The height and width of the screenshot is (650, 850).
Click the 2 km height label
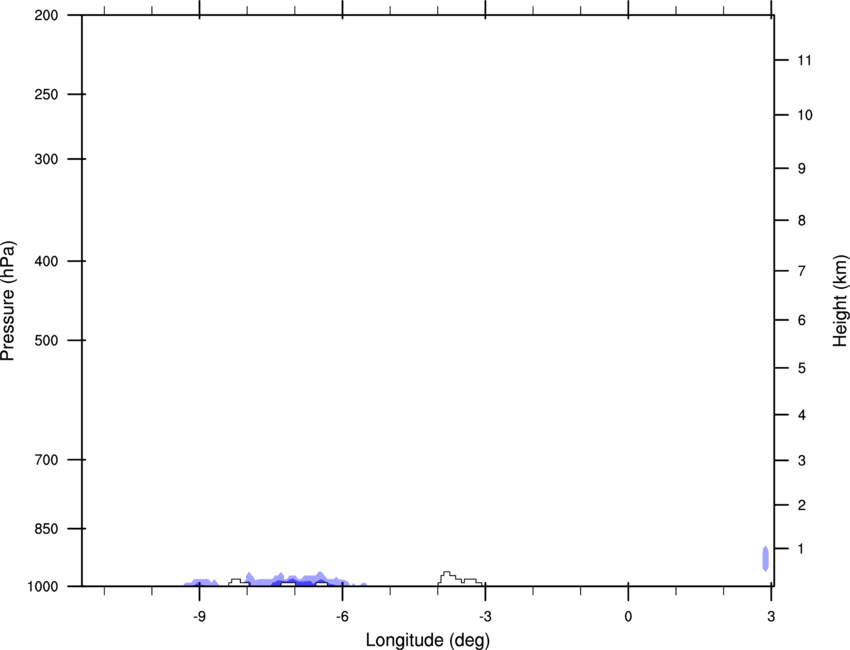(802, 505)
